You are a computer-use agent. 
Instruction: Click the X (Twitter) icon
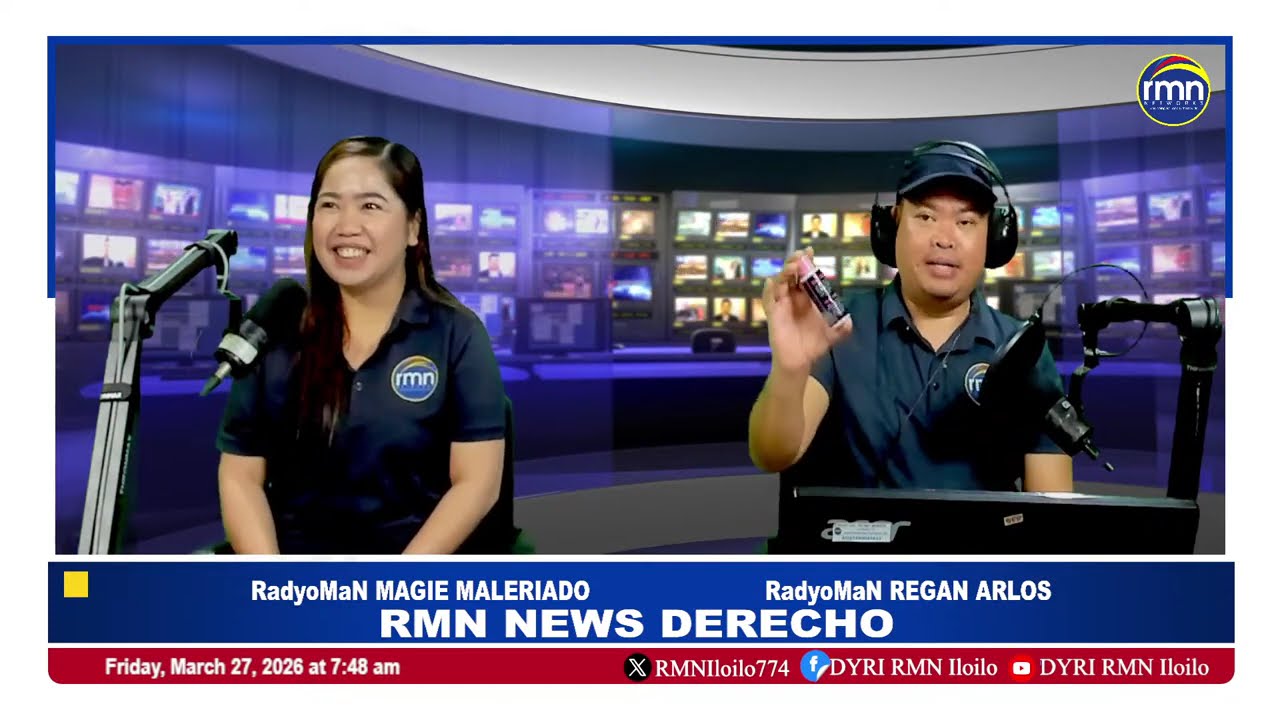point(637,667)
